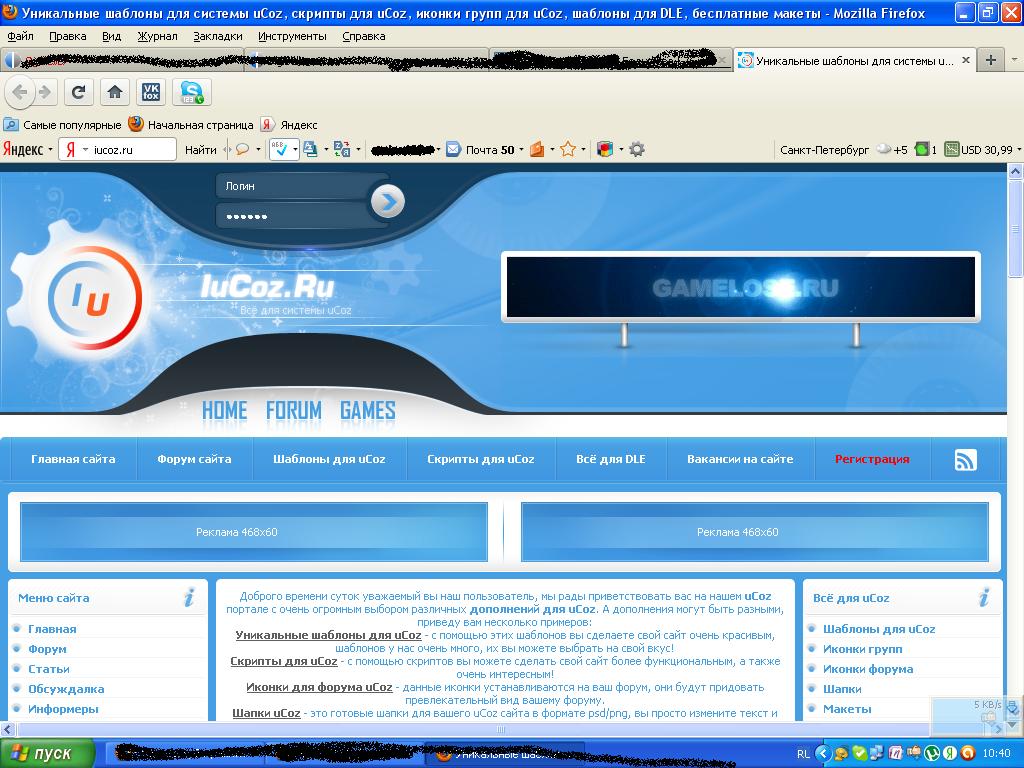This screenshot has height=768, width=1024.
Task: Click the Найти search button
Action: coord(200,150)
